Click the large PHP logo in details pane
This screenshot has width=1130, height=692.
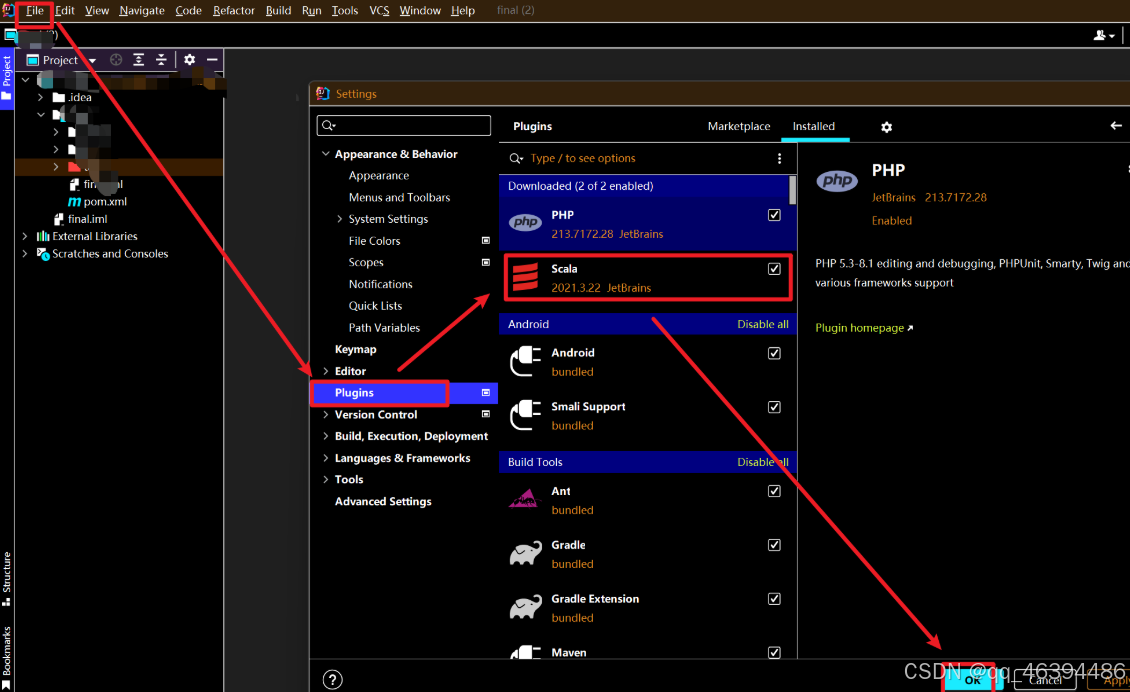click(837, 180)
